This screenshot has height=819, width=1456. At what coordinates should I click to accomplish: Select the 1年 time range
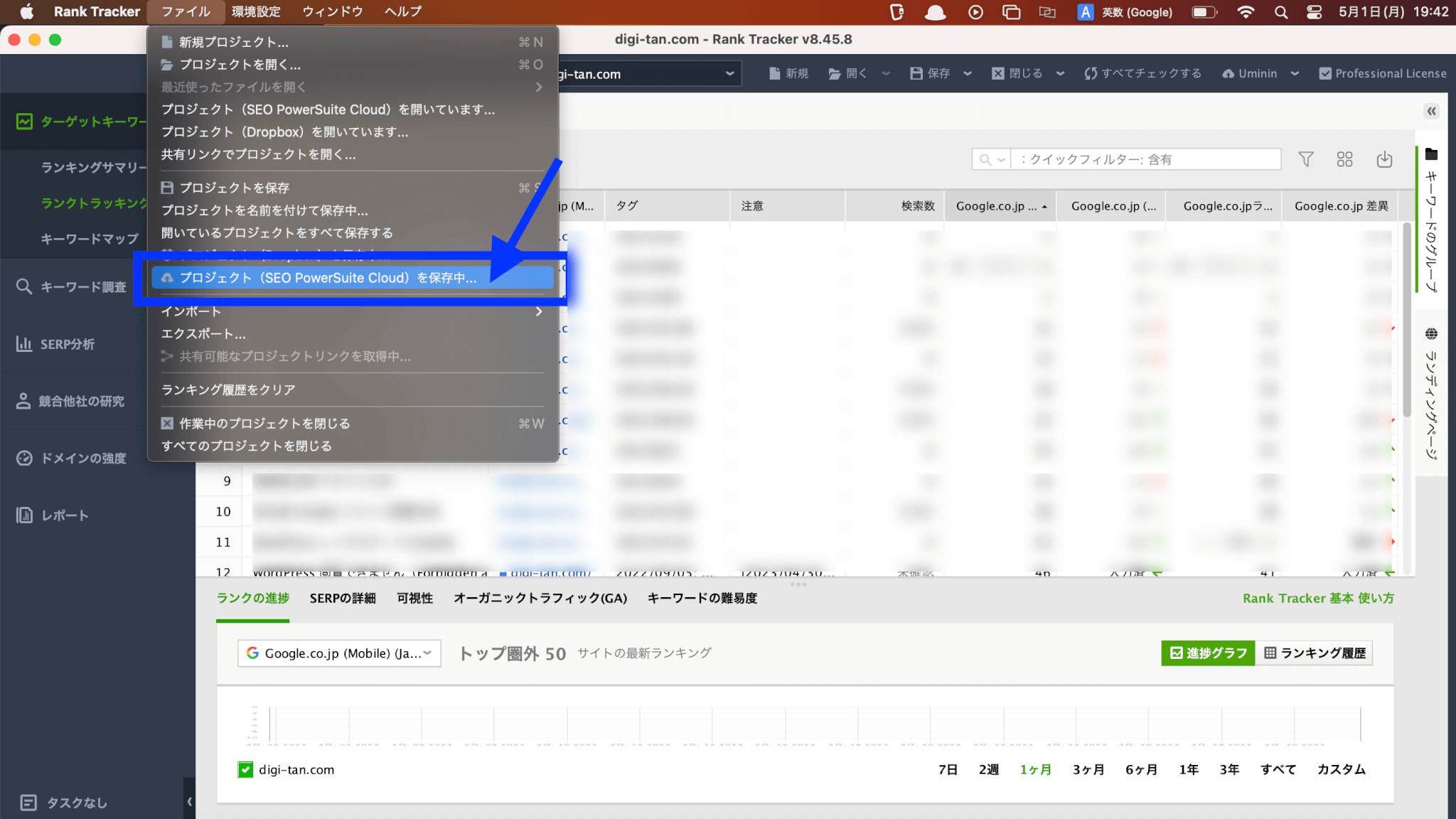(x=1189, y=769)
